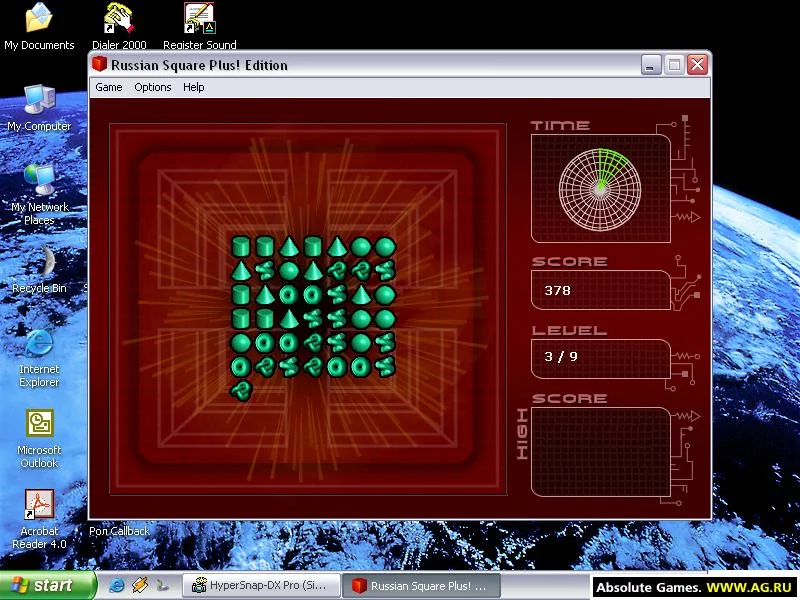The image size is (800, 600).
Task: Click the empty HIGH SCORE panel
Action: click(601, 452)
